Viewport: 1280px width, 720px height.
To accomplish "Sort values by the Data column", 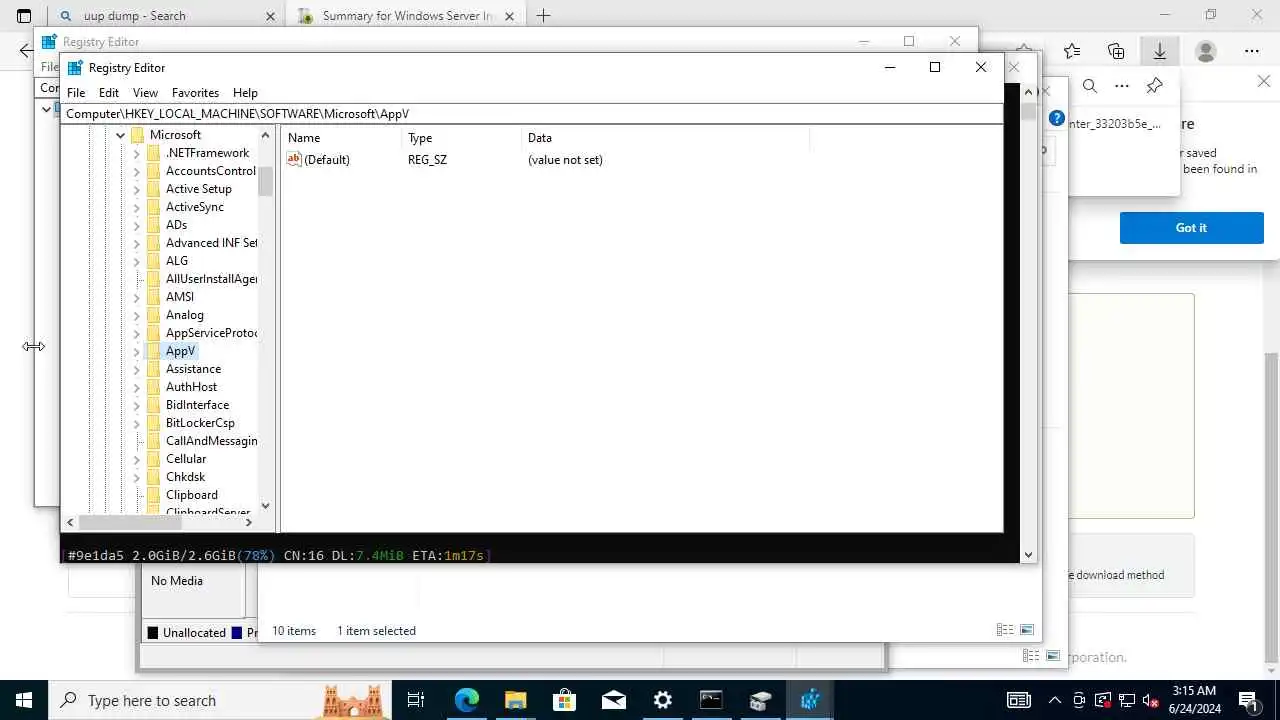I will click(x=665, y=138).
